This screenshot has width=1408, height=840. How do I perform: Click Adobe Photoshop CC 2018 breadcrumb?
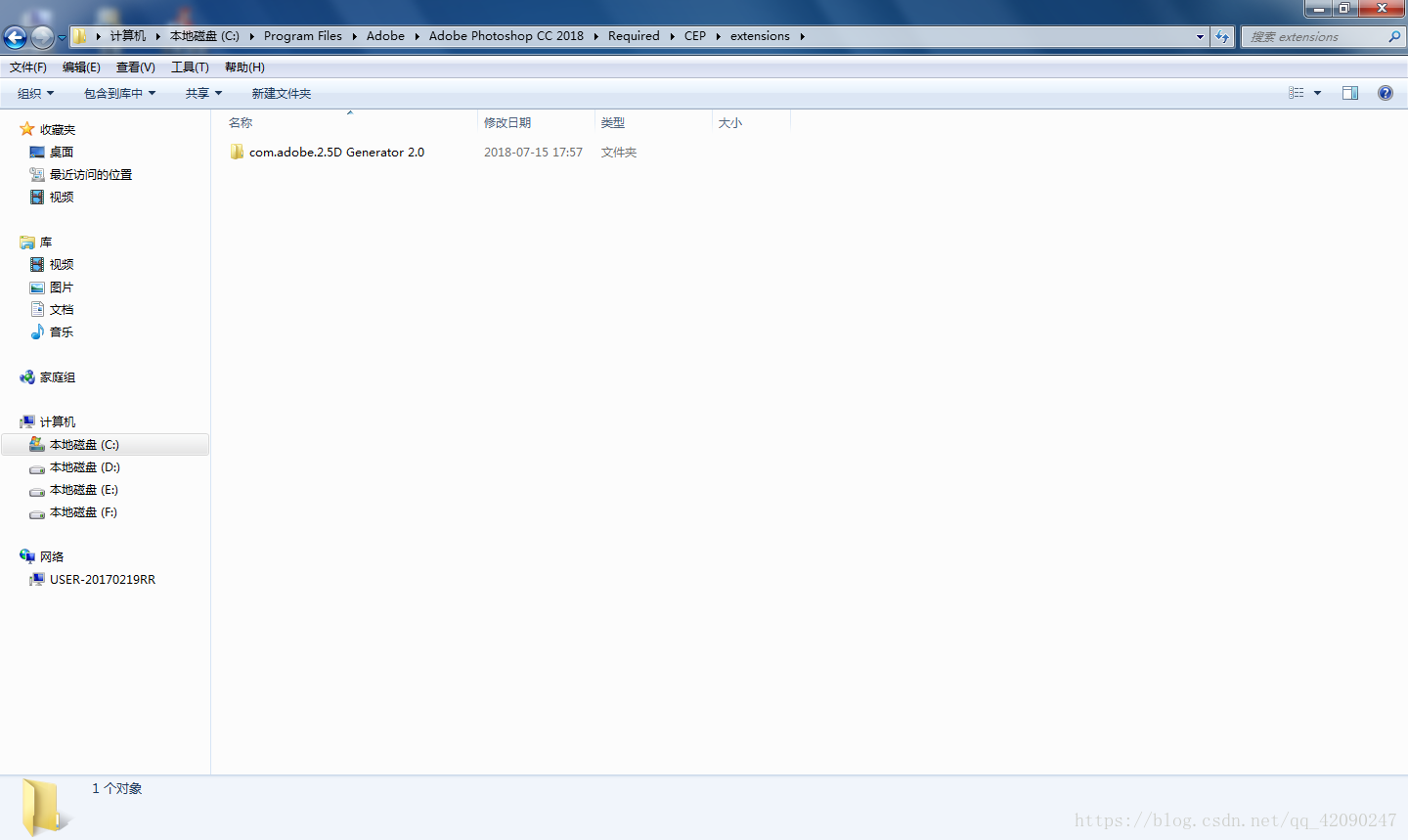pyautogui.click(x=506, y=36)
